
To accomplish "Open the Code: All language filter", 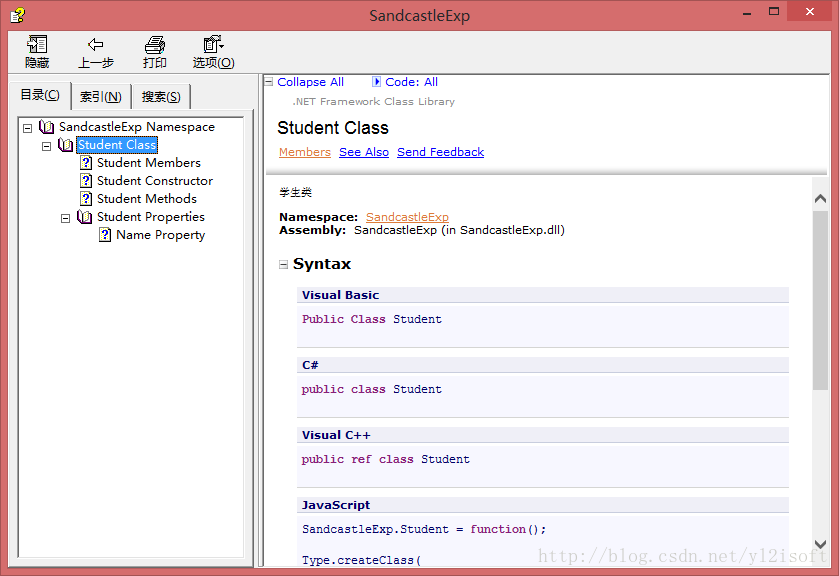I will [411, 82].
